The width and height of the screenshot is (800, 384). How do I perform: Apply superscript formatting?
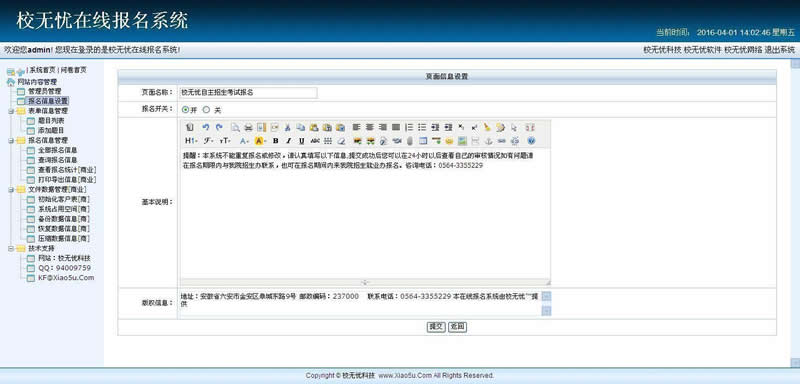pos(474,127)
